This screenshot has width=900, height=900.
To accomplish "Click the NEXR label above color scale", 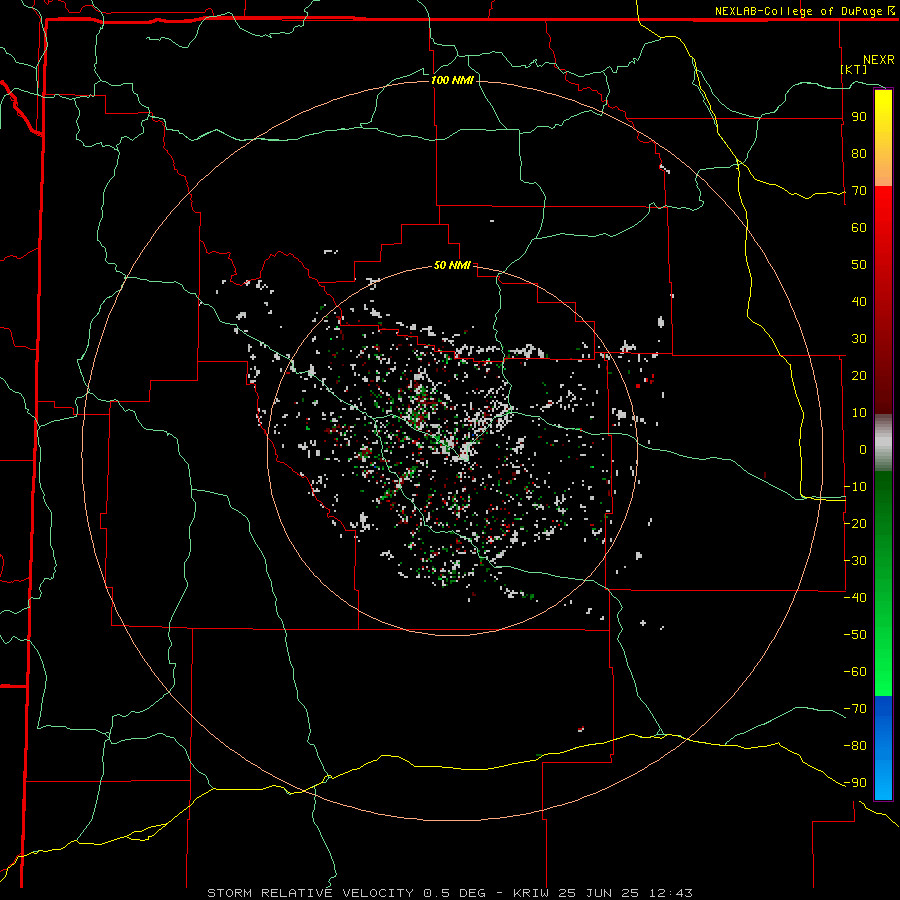I will [x=878, y=60].
